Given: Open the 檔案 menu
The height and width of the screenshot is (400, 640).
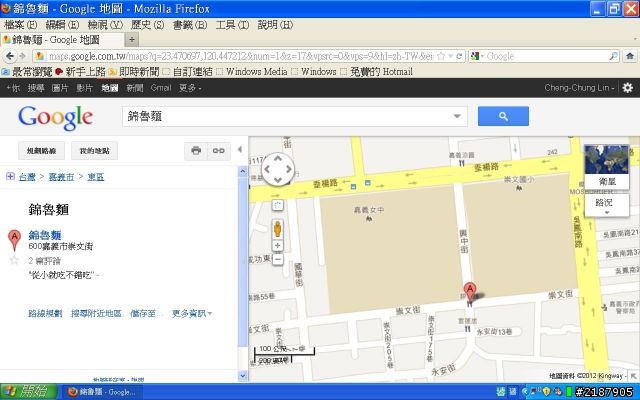Looking at the screenshot, I should [x=20, y=25].
